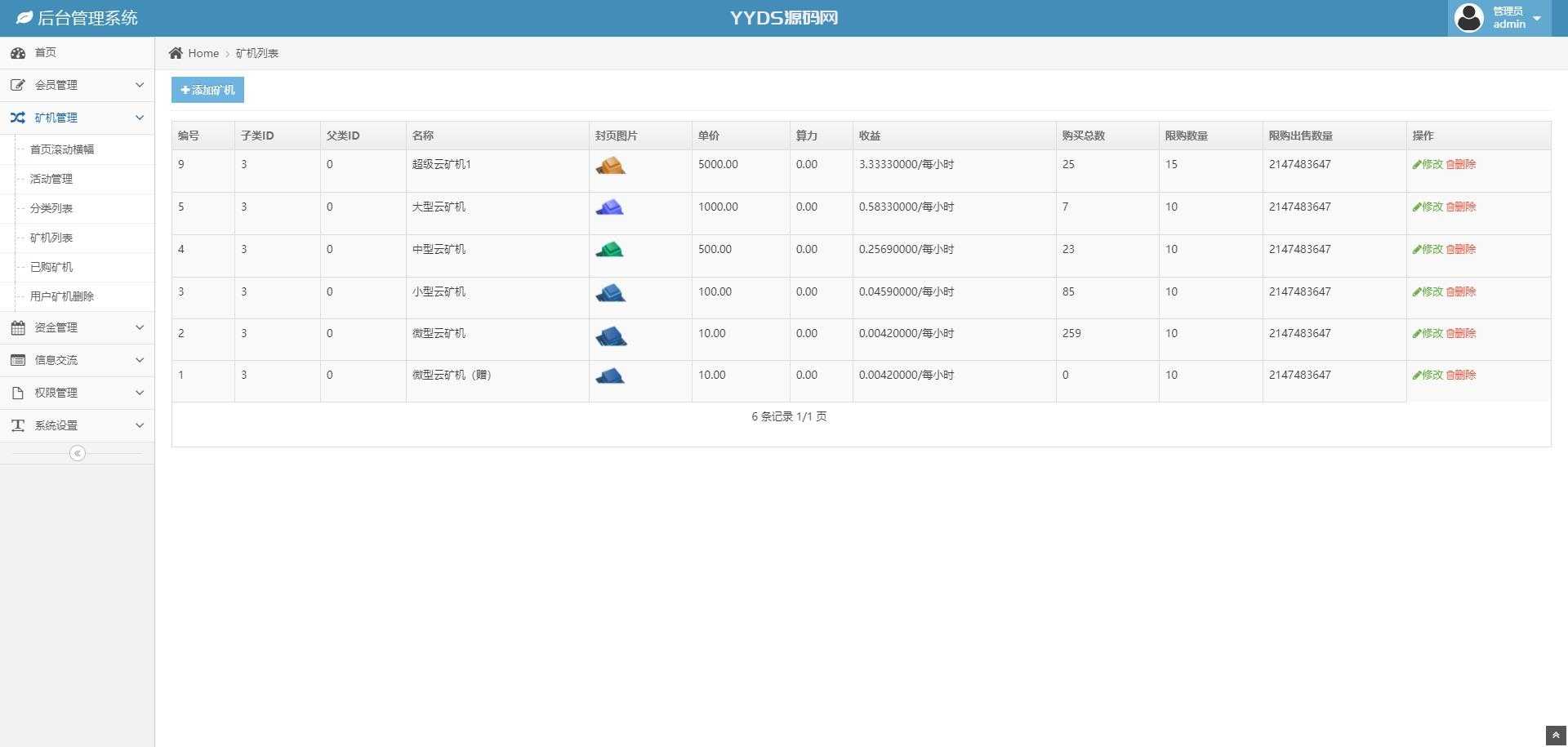Open the admin account dropdown arrow
The width and height of the screenshot is (1568, 747).
pos(1537,19)
